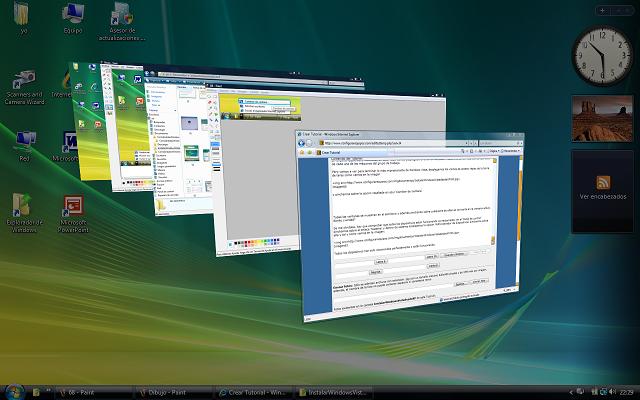The width and height of the screenshot is (640, 400).
Task: Open the Windows Start orb
Action: (x=15, y=392)
